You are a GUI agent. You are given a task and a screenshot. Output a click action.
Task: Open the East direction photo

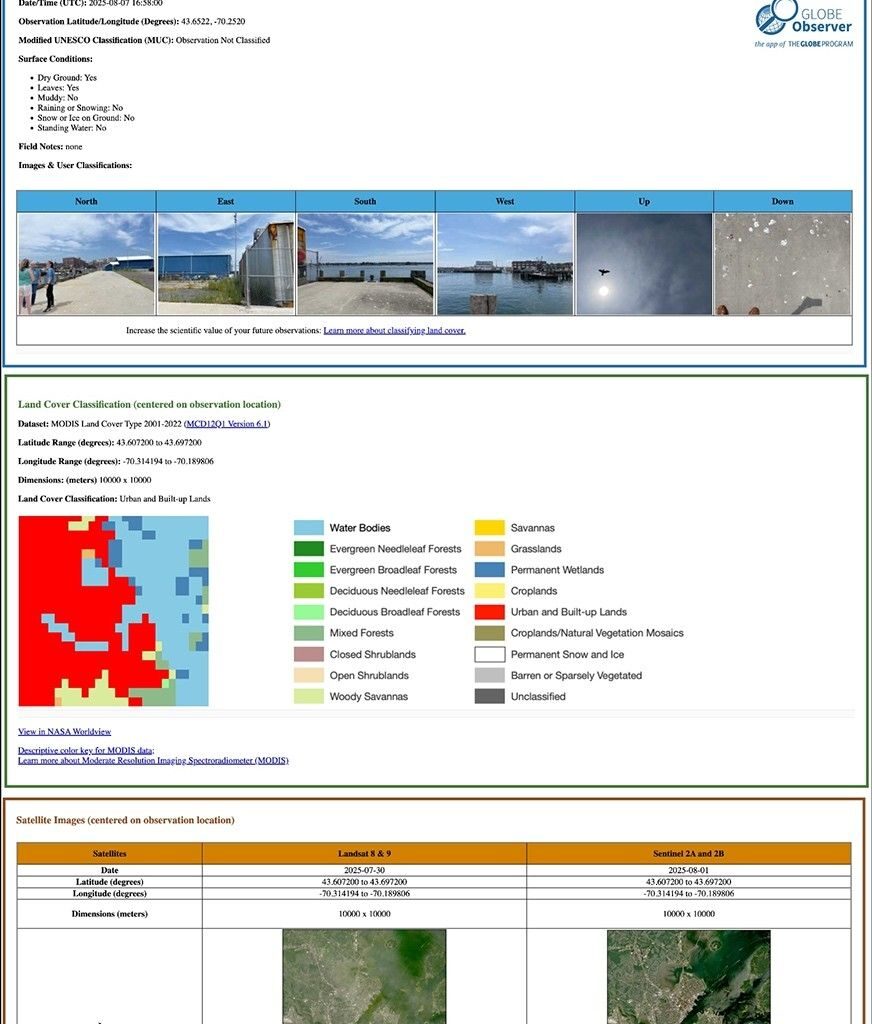225,262
